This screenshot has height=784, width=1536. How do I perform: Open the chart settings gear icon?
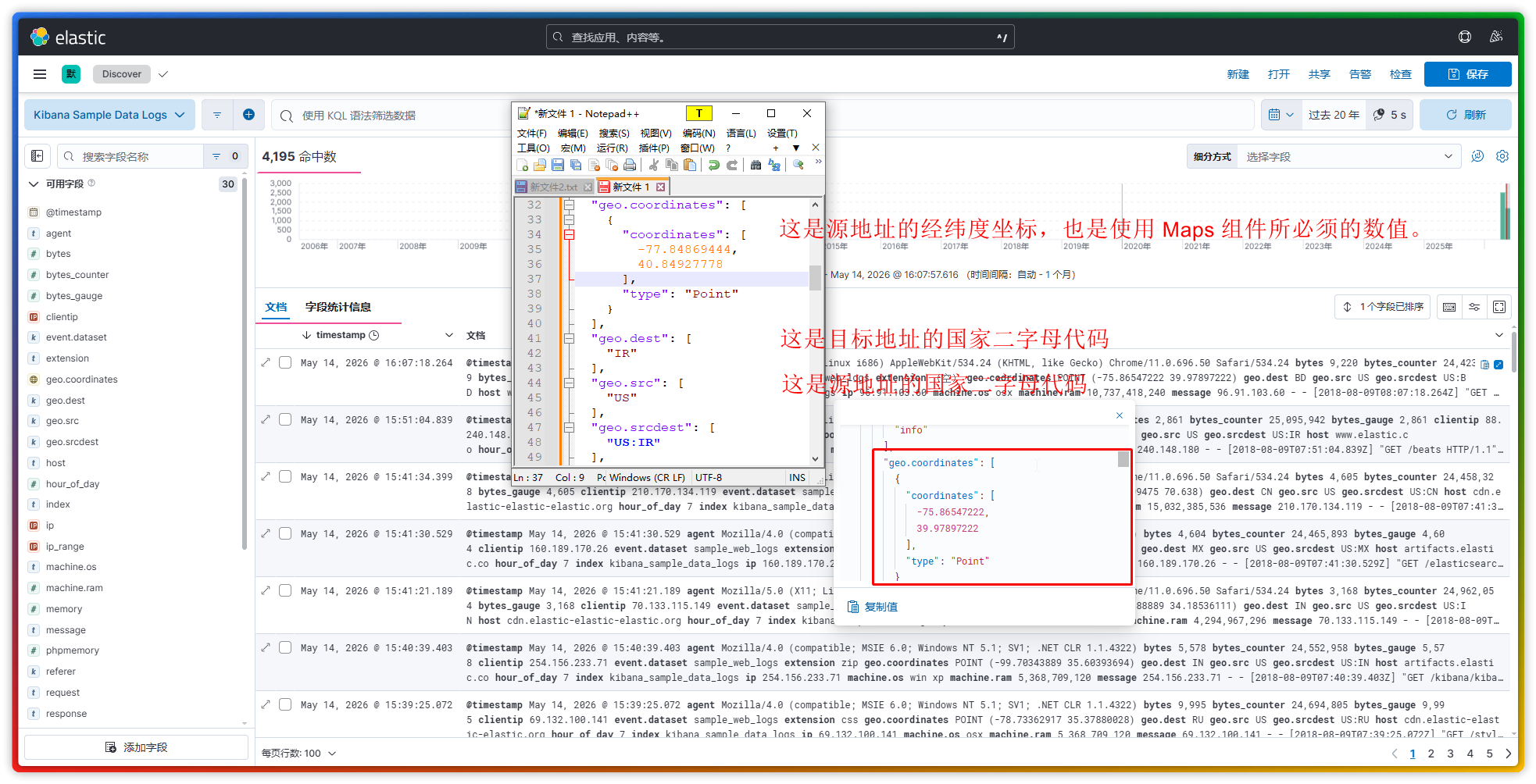click(1502, 156)
